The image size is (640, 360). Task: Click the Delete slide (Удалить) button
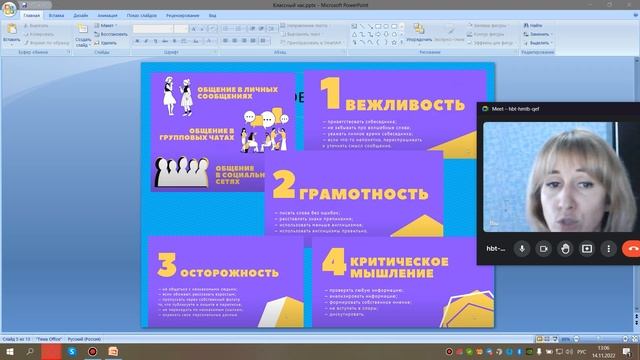tap(106, 43)
